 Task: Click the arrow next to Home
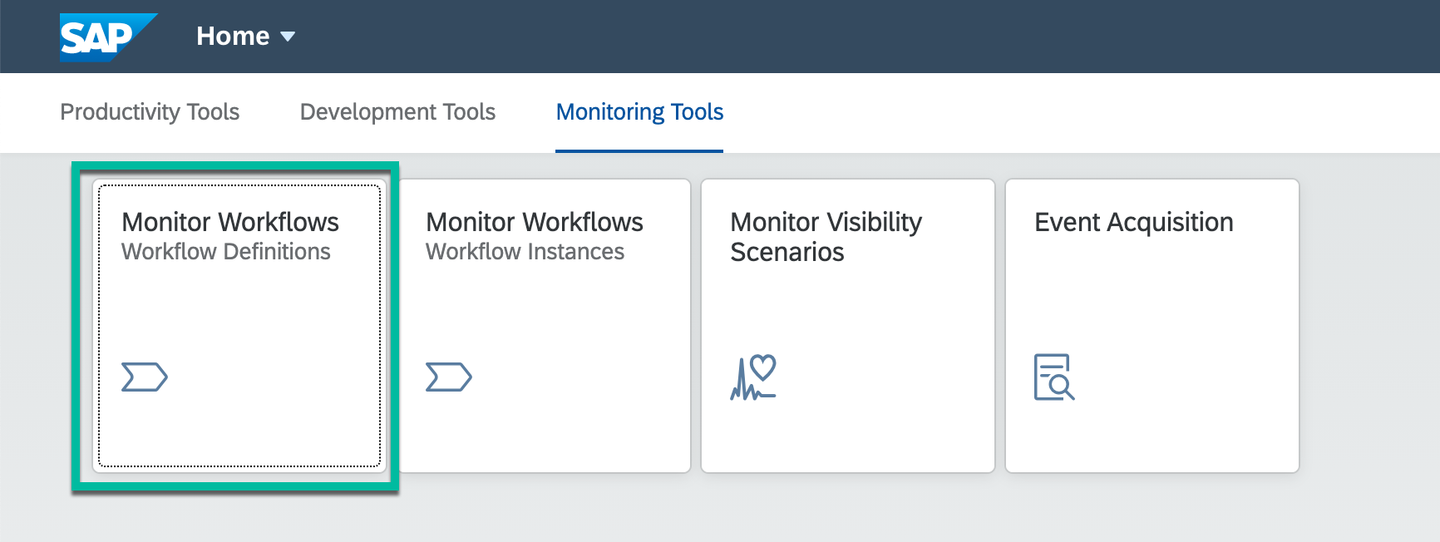pyautogui.click(x=288, y=37)
